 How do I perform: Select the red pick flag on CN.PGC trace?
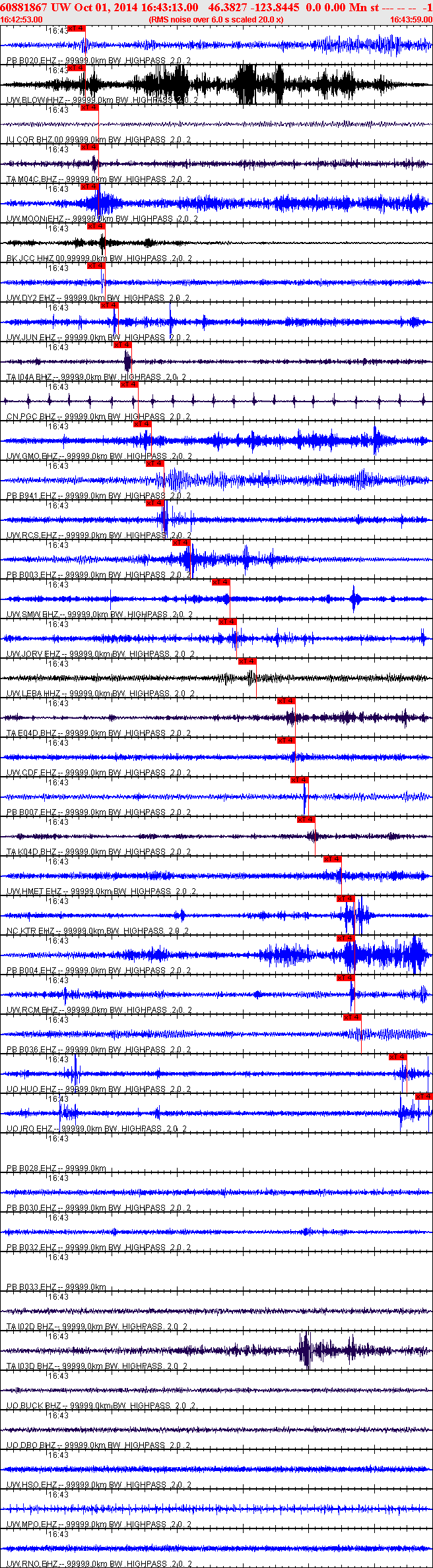(x=129, y=384)
